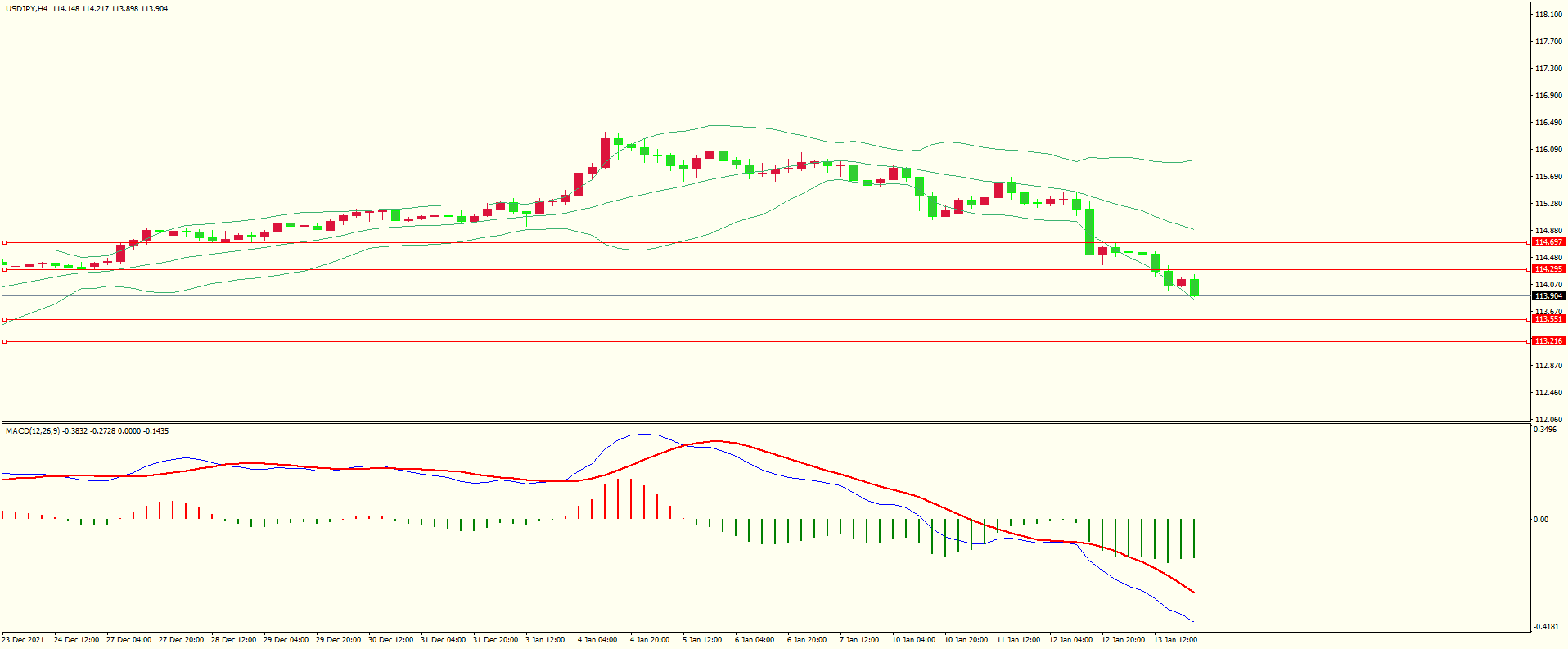This screenshot has height=649, width=1568.
Task: Select the right-end handle of the 114.295 line
Action: coord(1530,269)
